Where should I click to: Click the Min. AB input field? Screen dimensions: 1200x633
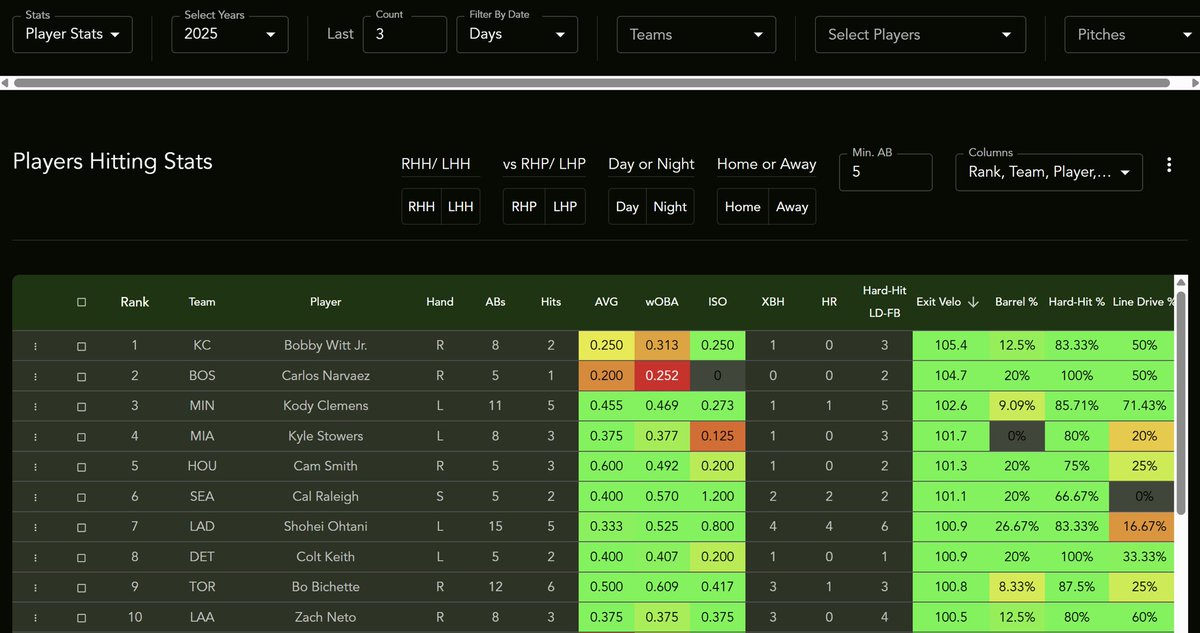point(886,172)
